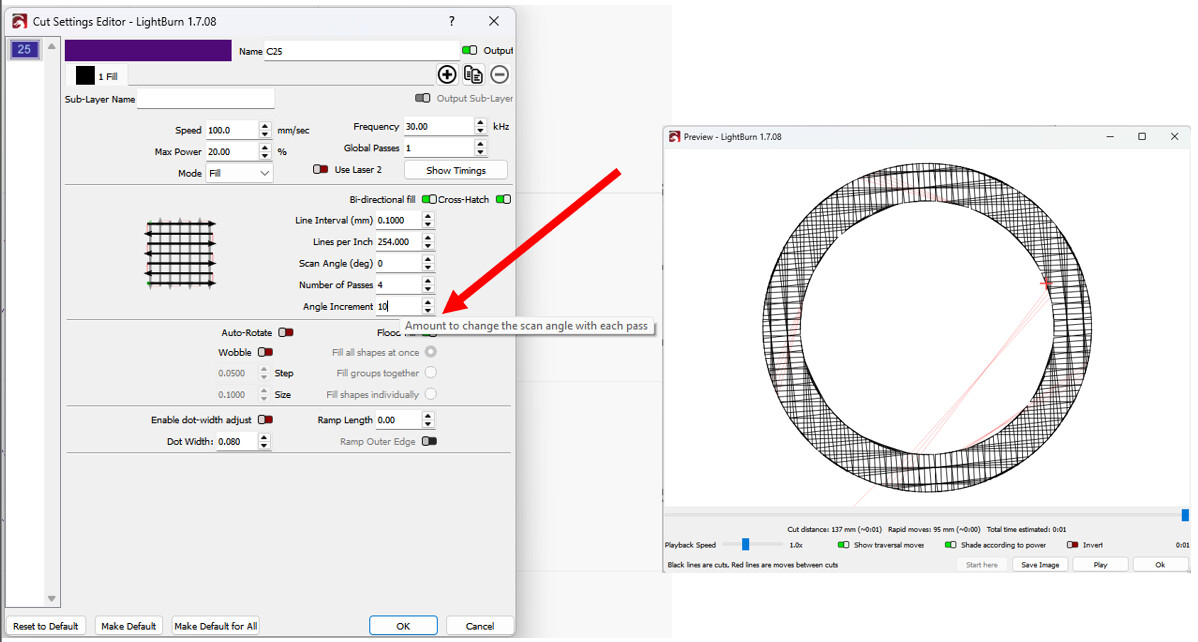Click the Show Timings button
1198x642 pixels.
point(456,170)
